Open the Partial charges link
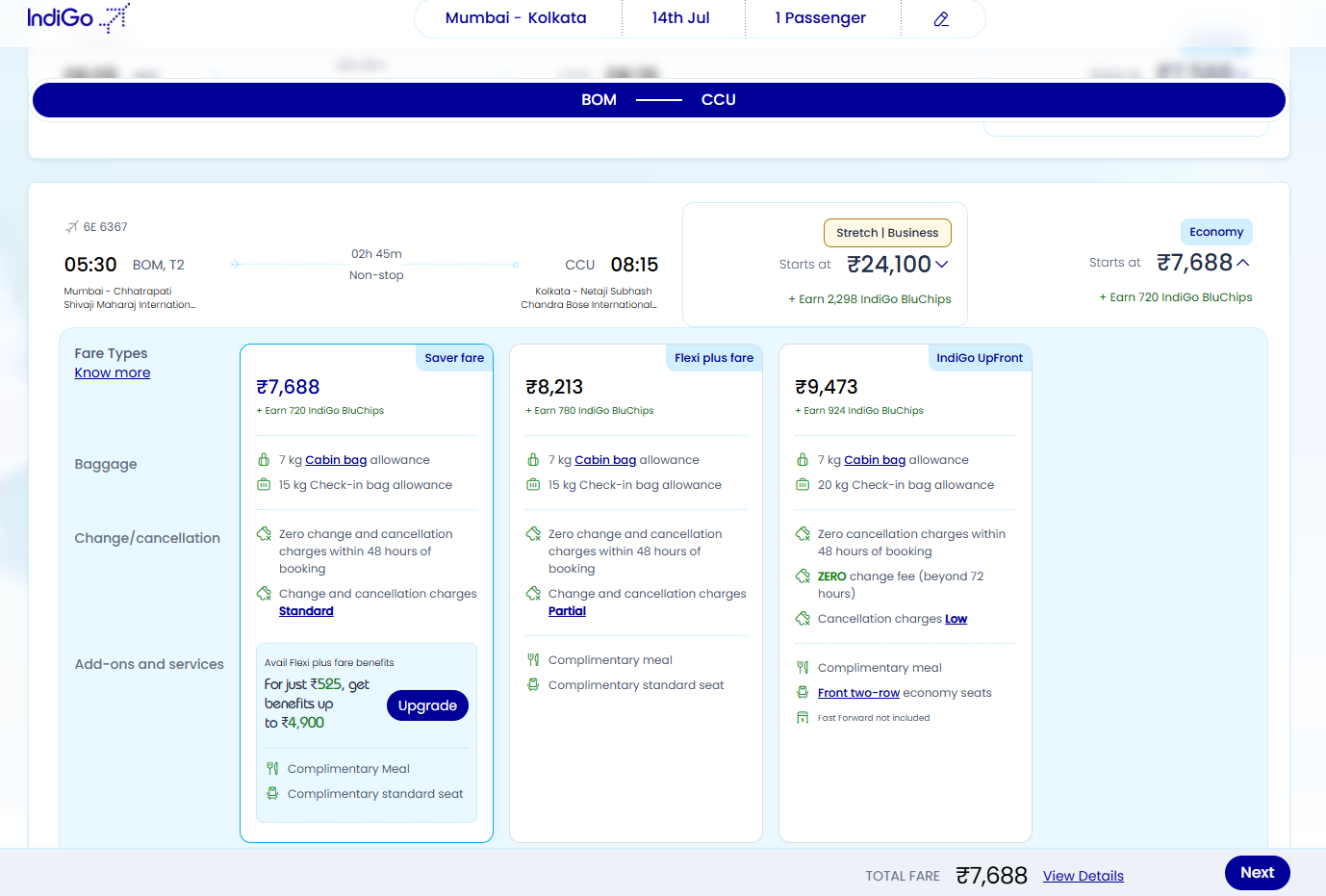This screenshot has width=1326, height=896. (x=567, y=611)
